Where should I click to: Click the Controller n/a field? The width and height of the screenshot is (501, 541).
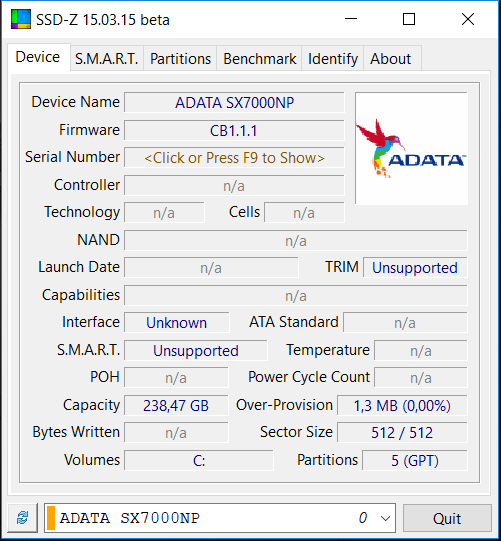[x=234, y=186]
